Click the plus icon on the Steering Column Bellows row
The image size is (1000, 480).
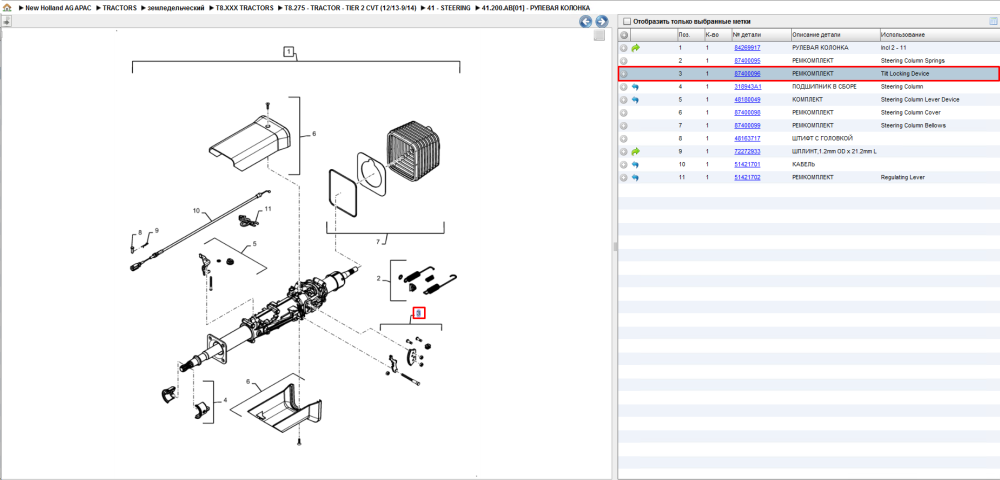click(x=624, y=126)
